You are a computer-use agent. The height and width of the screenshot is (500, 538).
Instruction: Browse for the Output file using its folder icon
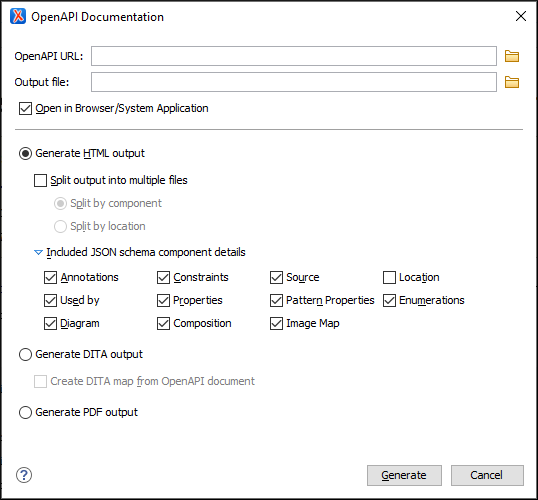[512, 82]
